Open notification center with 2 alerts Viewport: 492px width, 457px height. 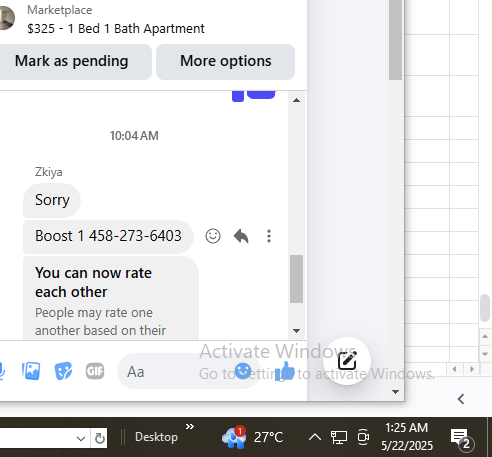click(462, 439)
